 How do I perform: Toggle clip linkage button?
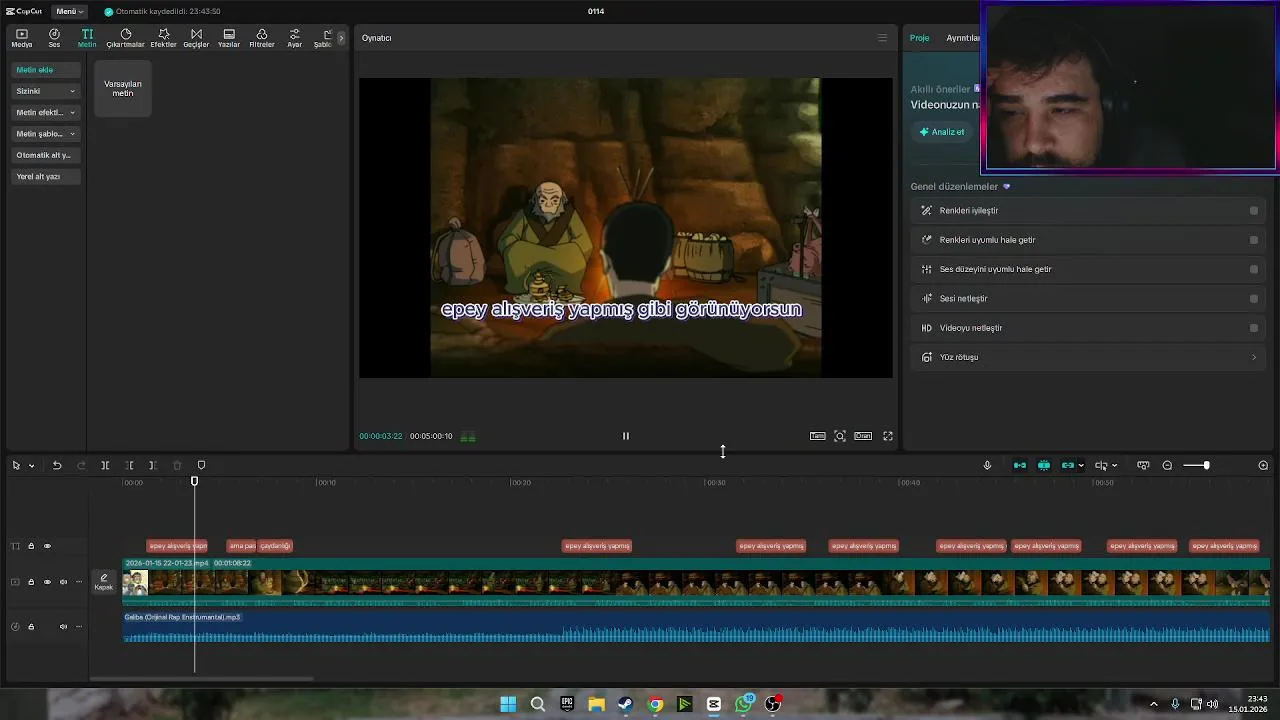tap(1068, 465)
